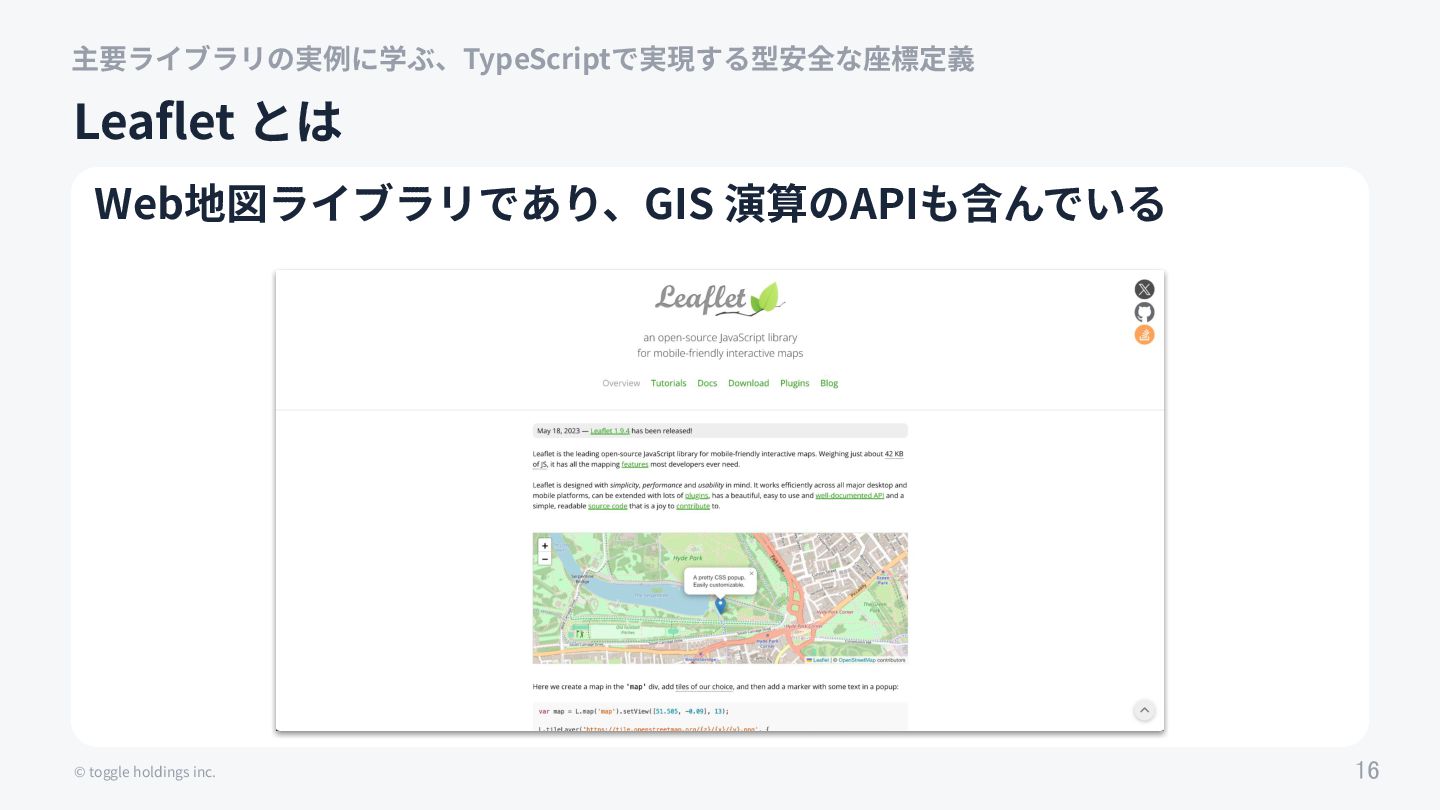This screenshot has width=1440, height=810.
Task: Click the blue map marker pin
Action: point(720,606)
